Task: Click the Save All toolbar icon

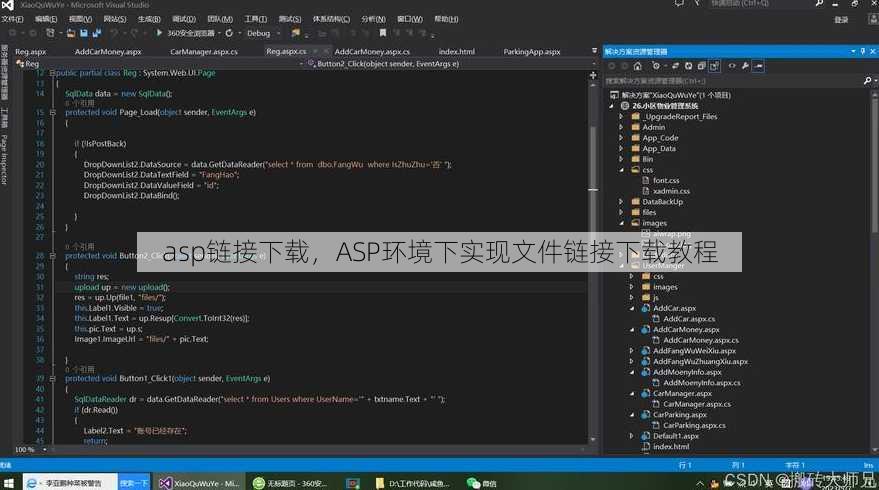Action: click(x=96, y=33)
